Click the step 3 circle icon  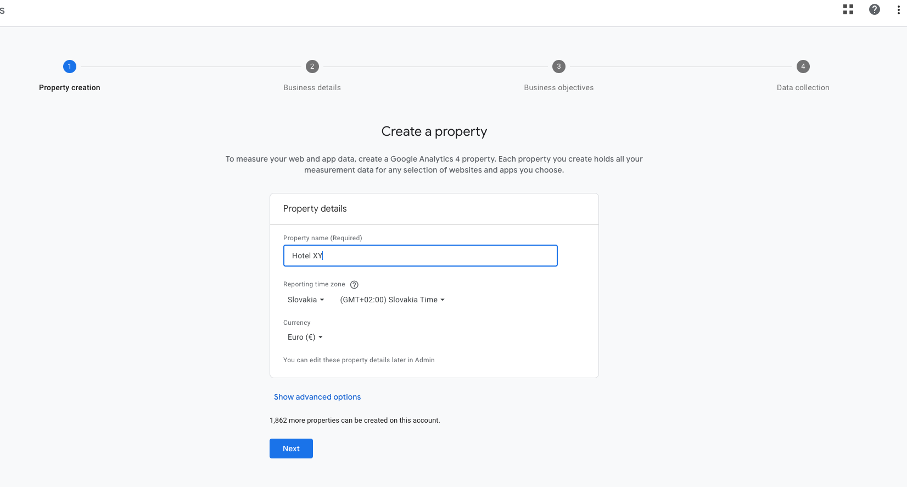click(x=558, y=67)
